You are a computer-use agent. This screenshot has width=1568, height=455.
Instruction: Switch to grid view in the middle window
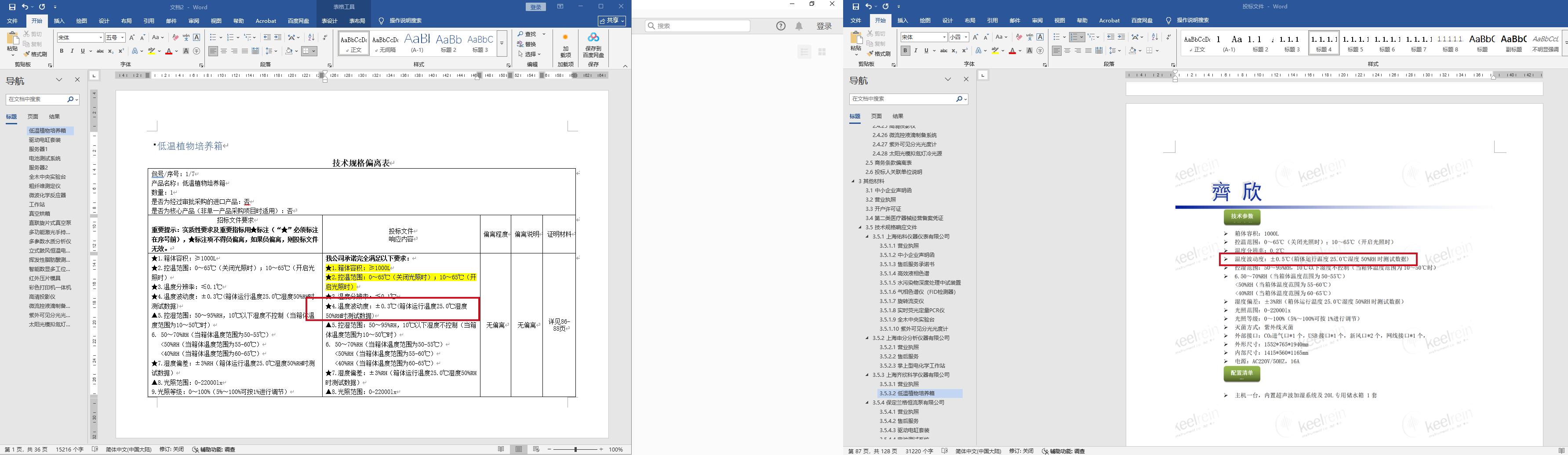click(822, 52)
